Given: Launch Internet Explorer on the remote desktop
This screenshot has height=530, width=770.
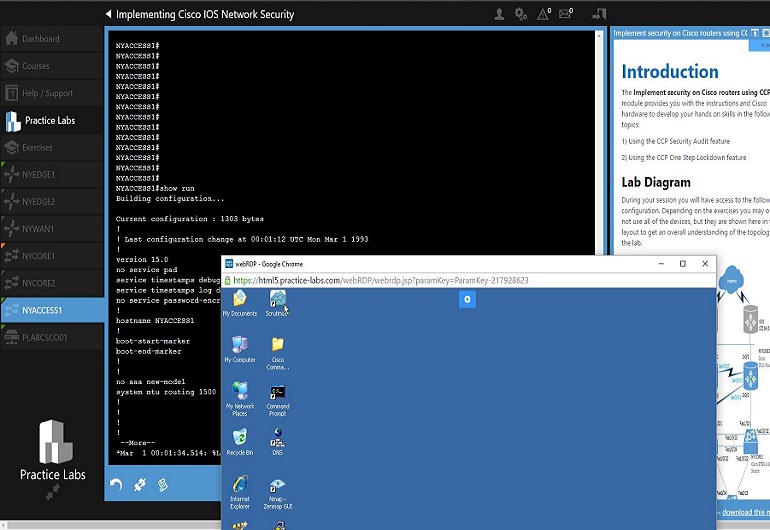Looking at the screenshot, I should pyautogui.click(x=240, y=492).
